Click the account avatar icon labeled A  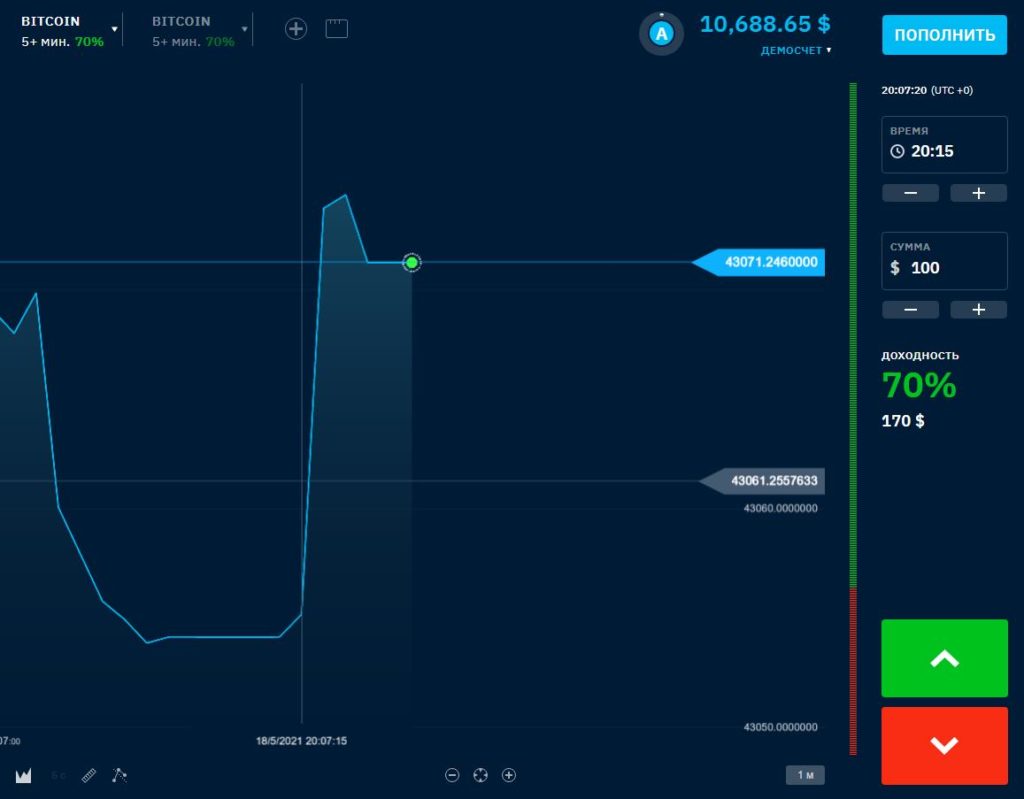coord(662,33)
